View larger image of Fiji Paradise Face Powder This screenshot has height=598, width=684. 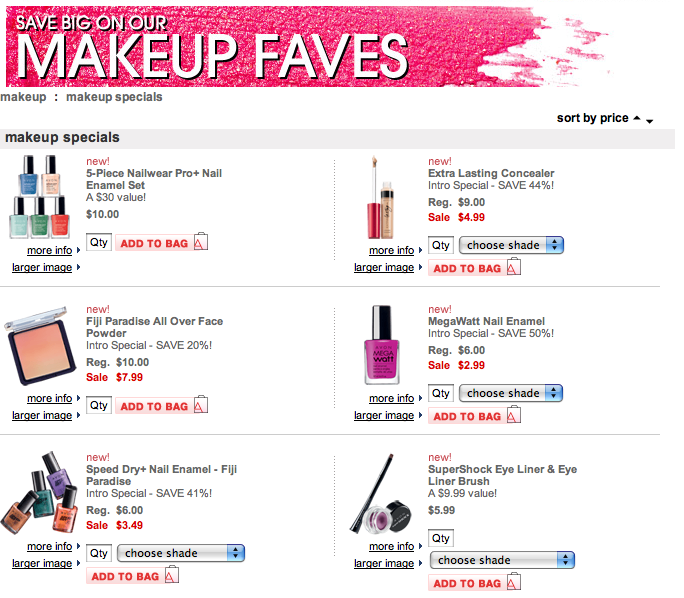click(x=42, y=415)
